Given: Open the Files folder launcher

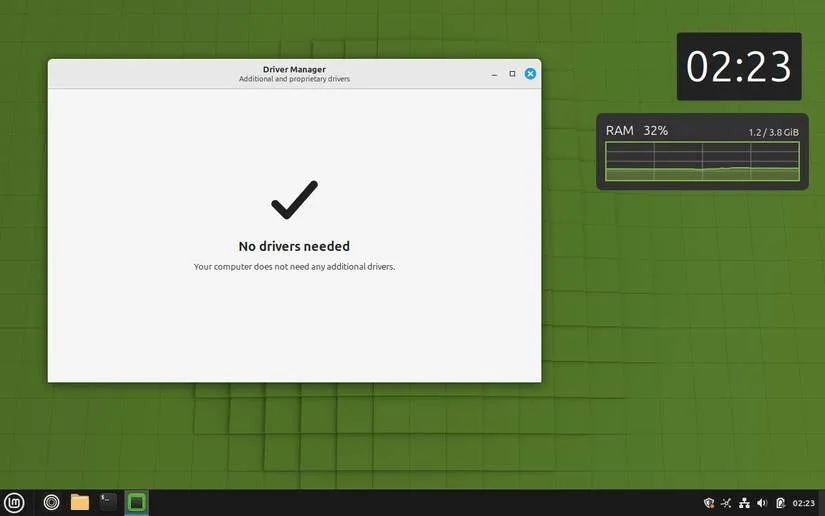Looking at the screenshot, I should coord(80,503).
